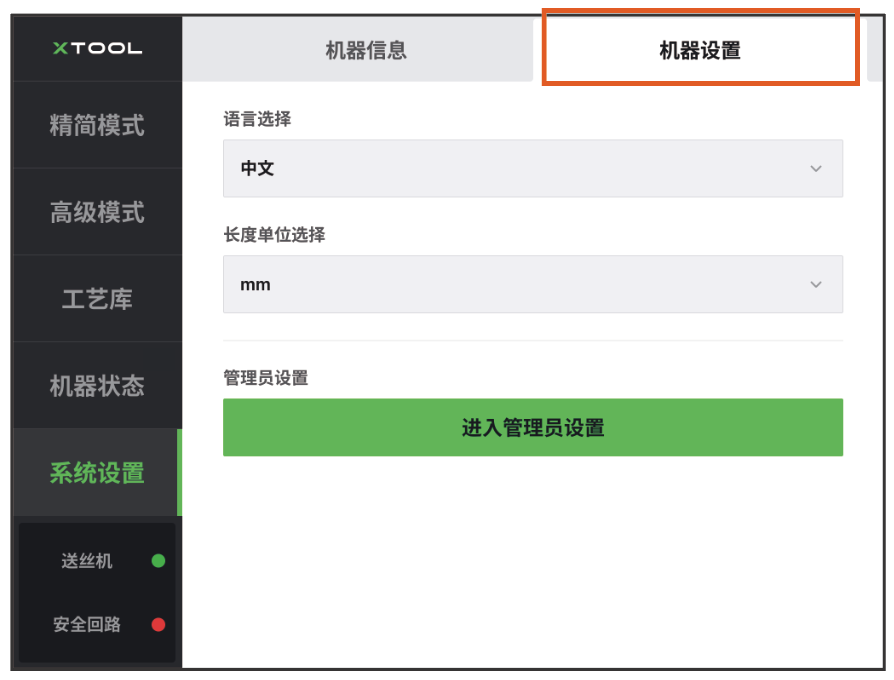Image resolution: width=894 pixels, height=680 pixels.
Task: Open 精简模式 in the sidebar
Action: [97, 126]
